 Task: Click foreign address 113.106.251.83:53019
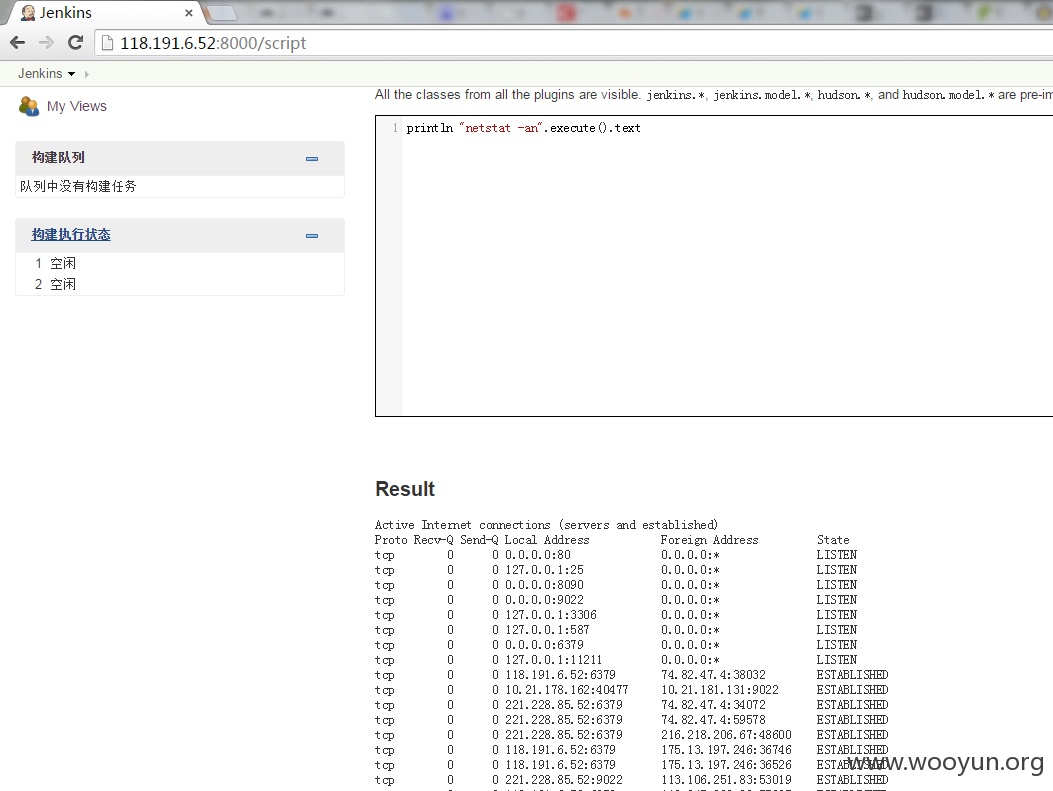(726, 780)
